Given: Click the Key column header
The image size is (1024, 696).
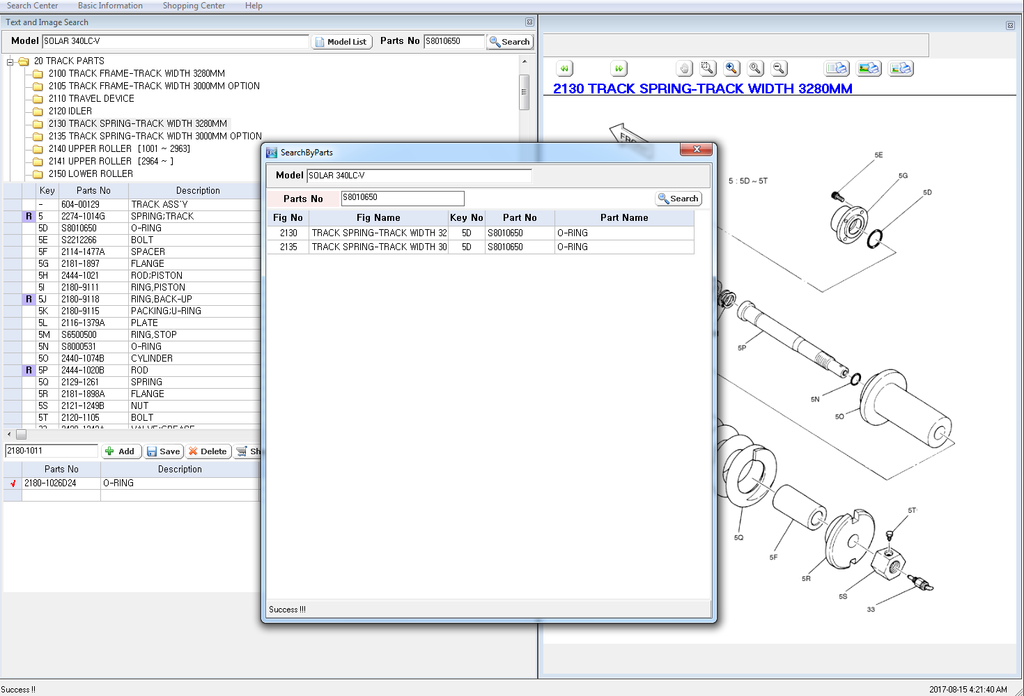Looking at the screenshot, I should tap(47, 191).
